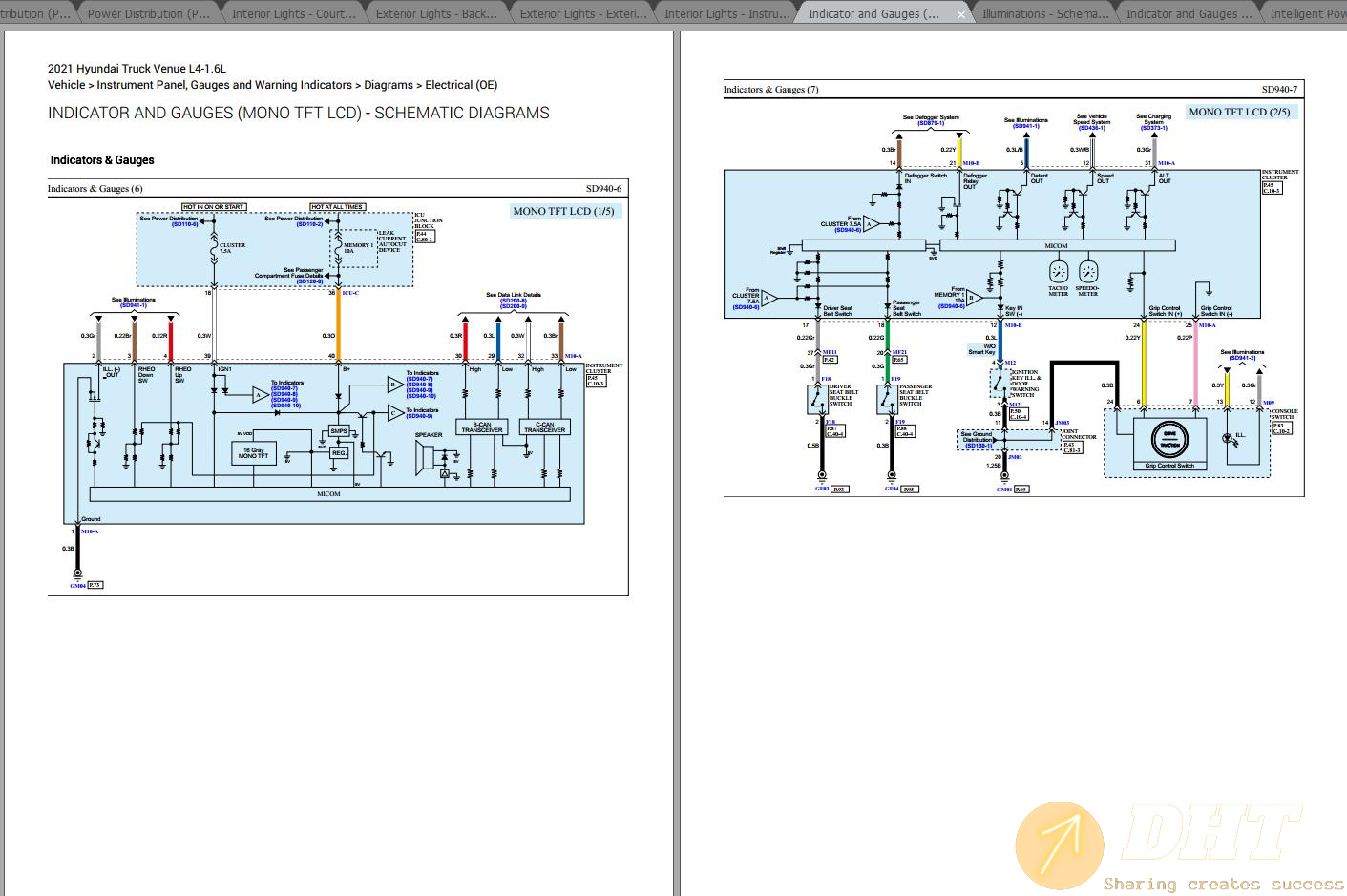This screenshot has height=896, width=1347.
Task: Open the Interior Lights - Court... tab
Action: tap(293, 13)
